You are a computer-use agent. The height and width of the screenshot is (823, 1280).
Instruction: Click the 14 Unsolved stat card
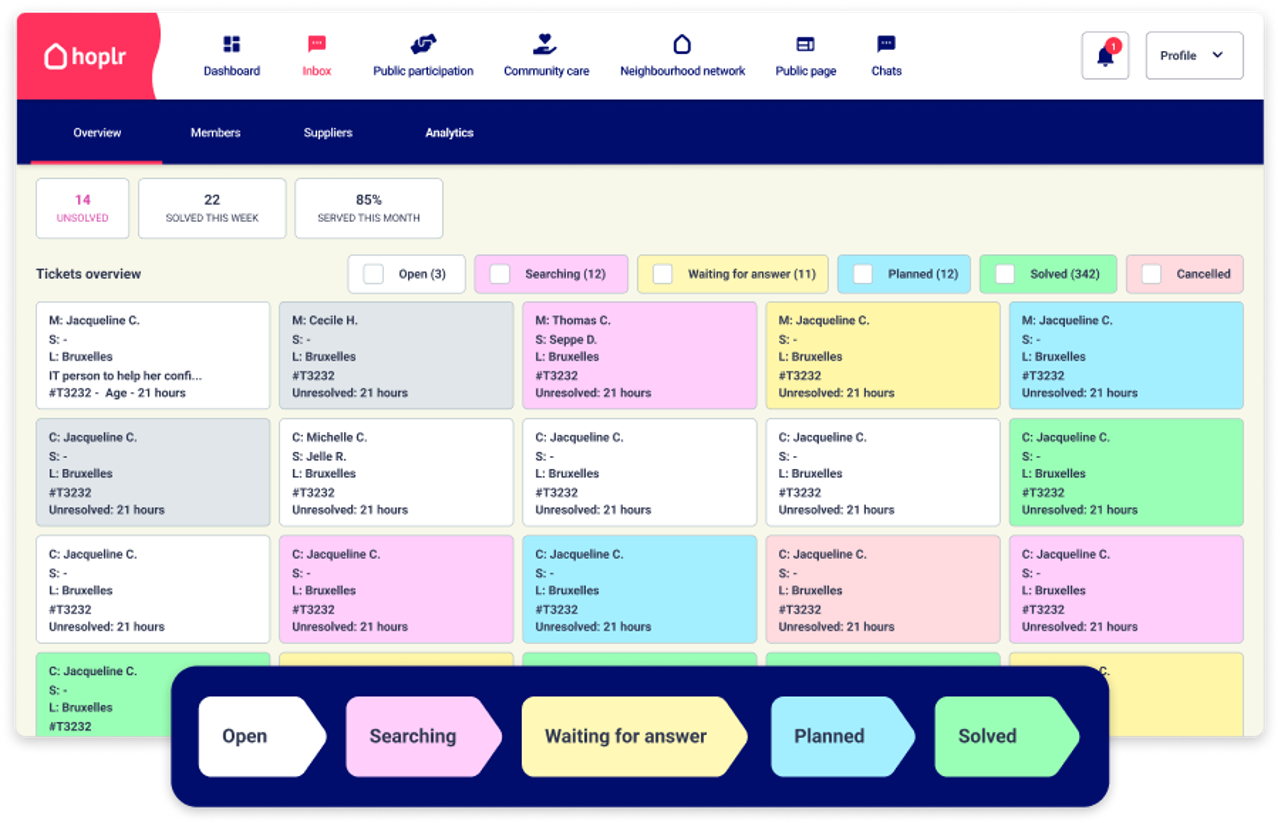tap(82, 208)
